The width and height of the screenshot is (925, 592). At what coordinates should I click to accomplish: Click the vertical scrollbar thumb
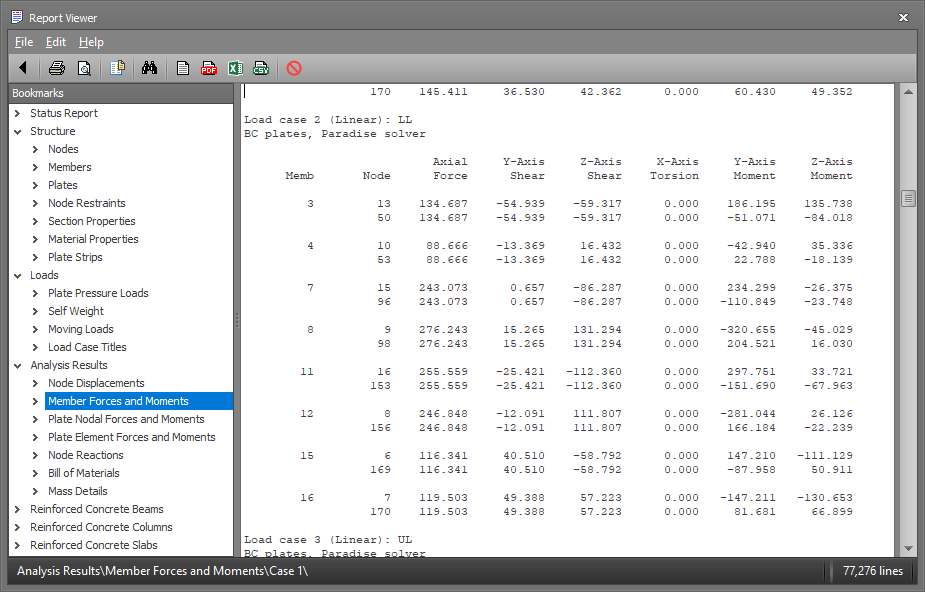908,199
